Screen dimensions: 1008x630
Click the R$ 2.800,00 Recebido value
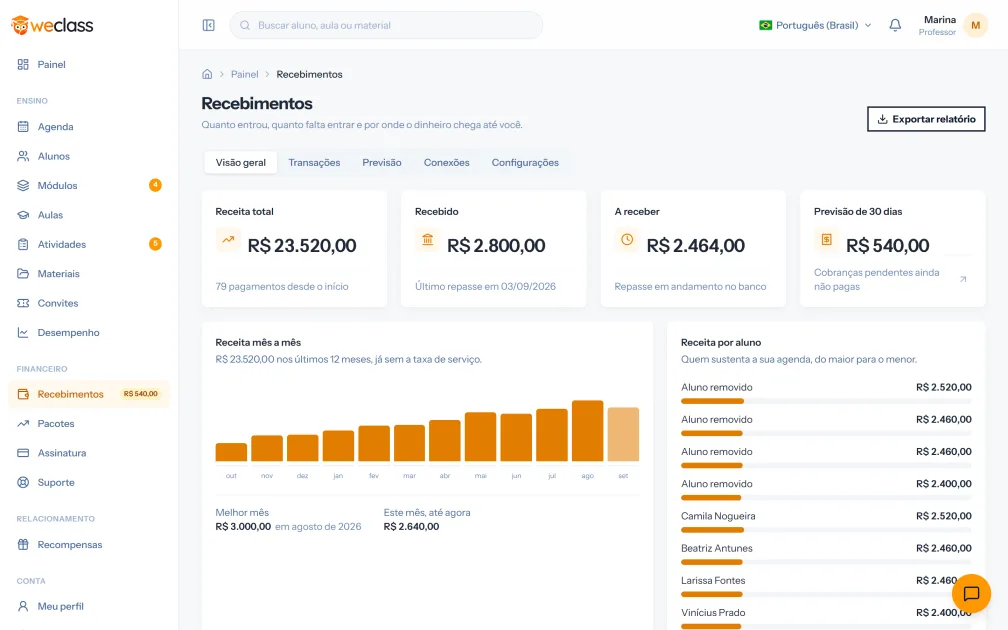coord(496,246)
